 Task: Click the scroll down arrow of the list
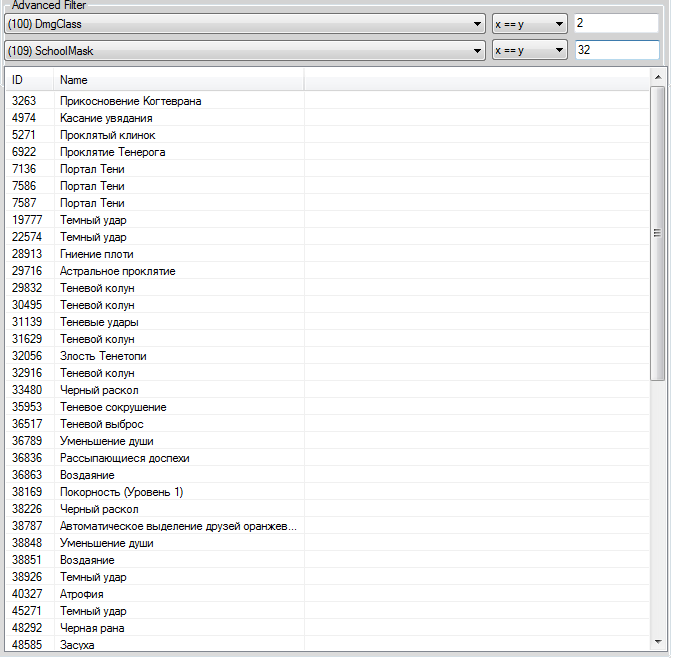click(657, 641)
